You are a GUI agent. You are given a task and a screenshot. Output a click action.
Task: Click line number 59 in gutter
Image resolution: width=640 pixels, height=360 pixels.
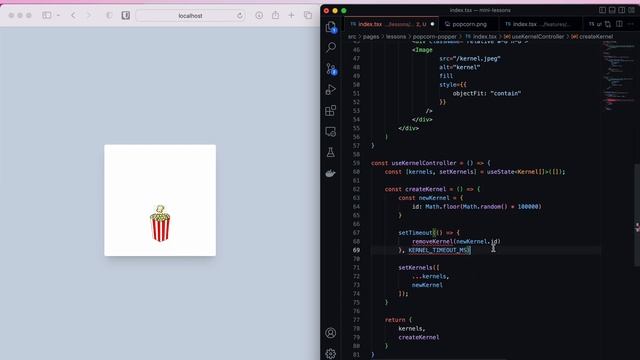(x=356, y=163)
